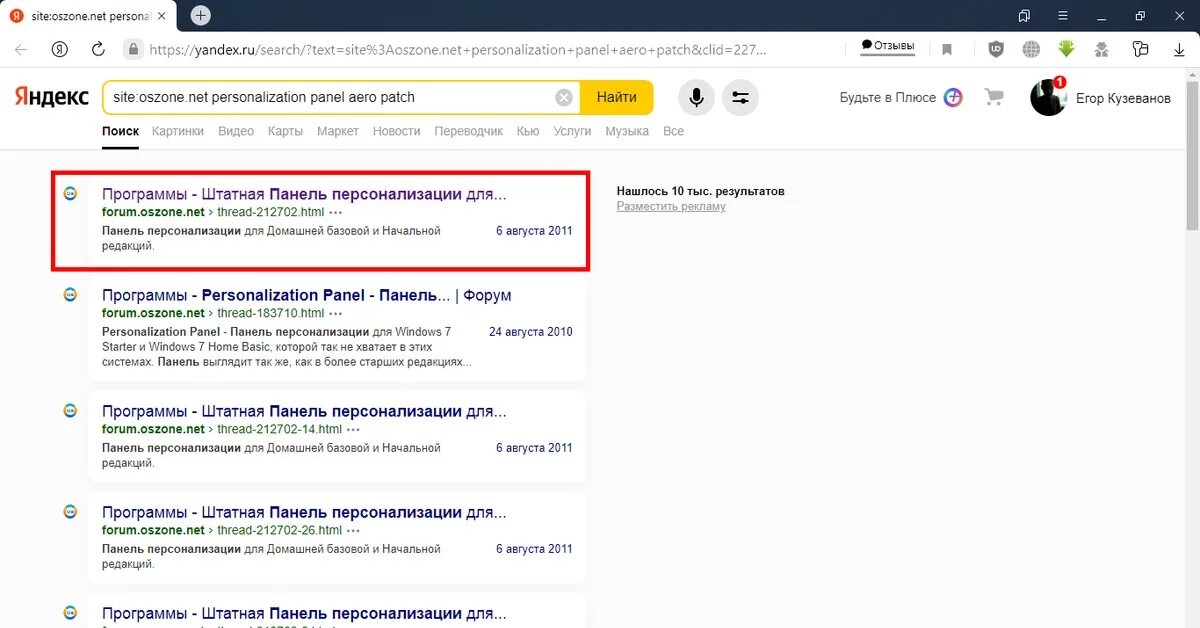Open the Yandex home button beside back arrow
Screen dimensions: 1200x628
coord(60,49)
